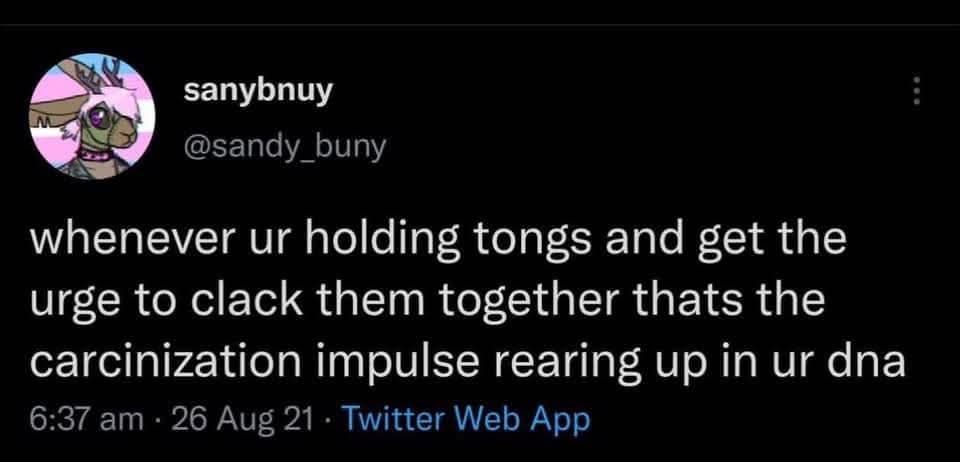The width and height of the screenshot is (960, 462).
Task: Open the sanybnuy display name link
Action: tap(259, 91)
